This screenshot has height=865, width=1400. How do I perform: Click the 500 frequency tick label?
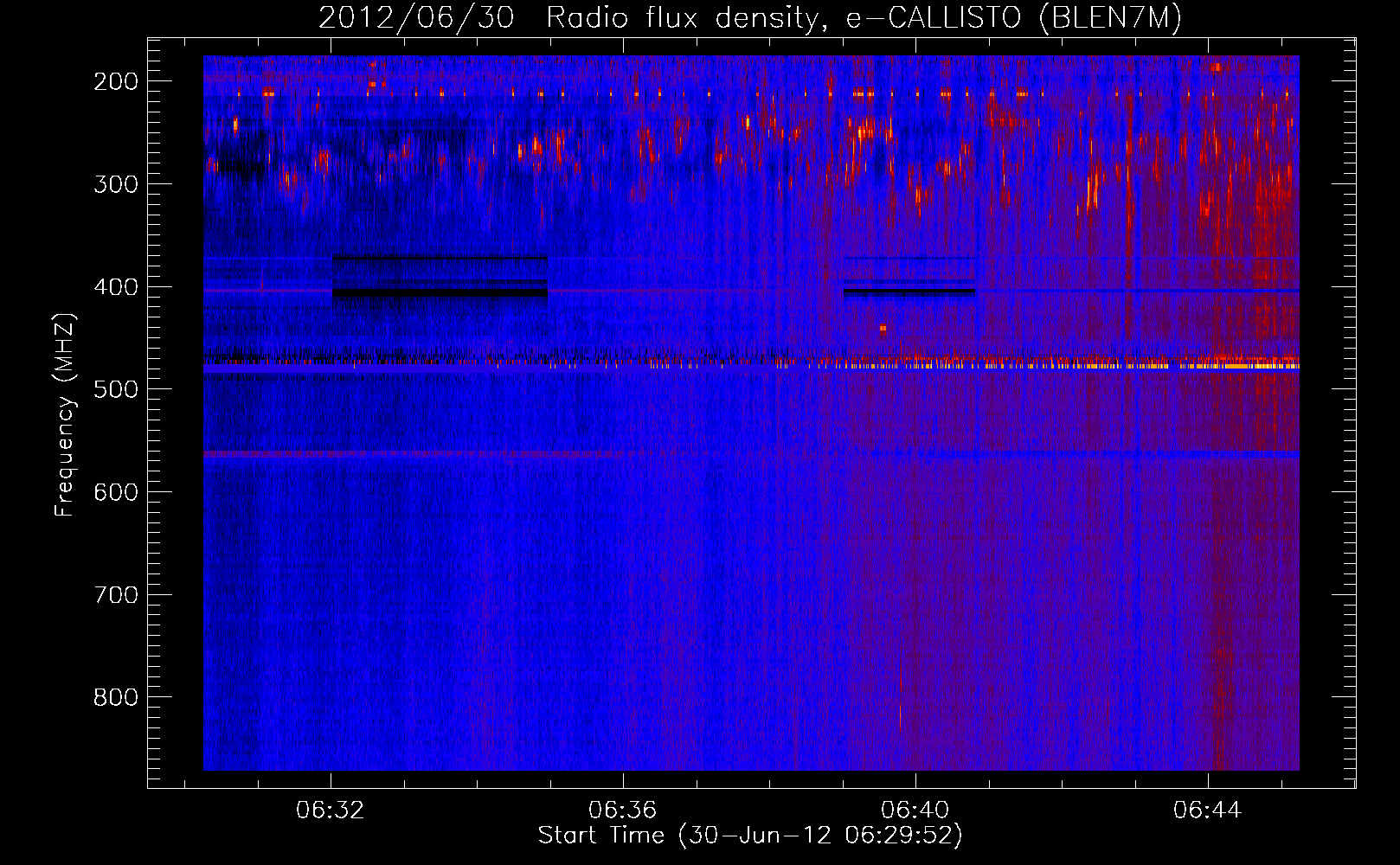[116, 389]
